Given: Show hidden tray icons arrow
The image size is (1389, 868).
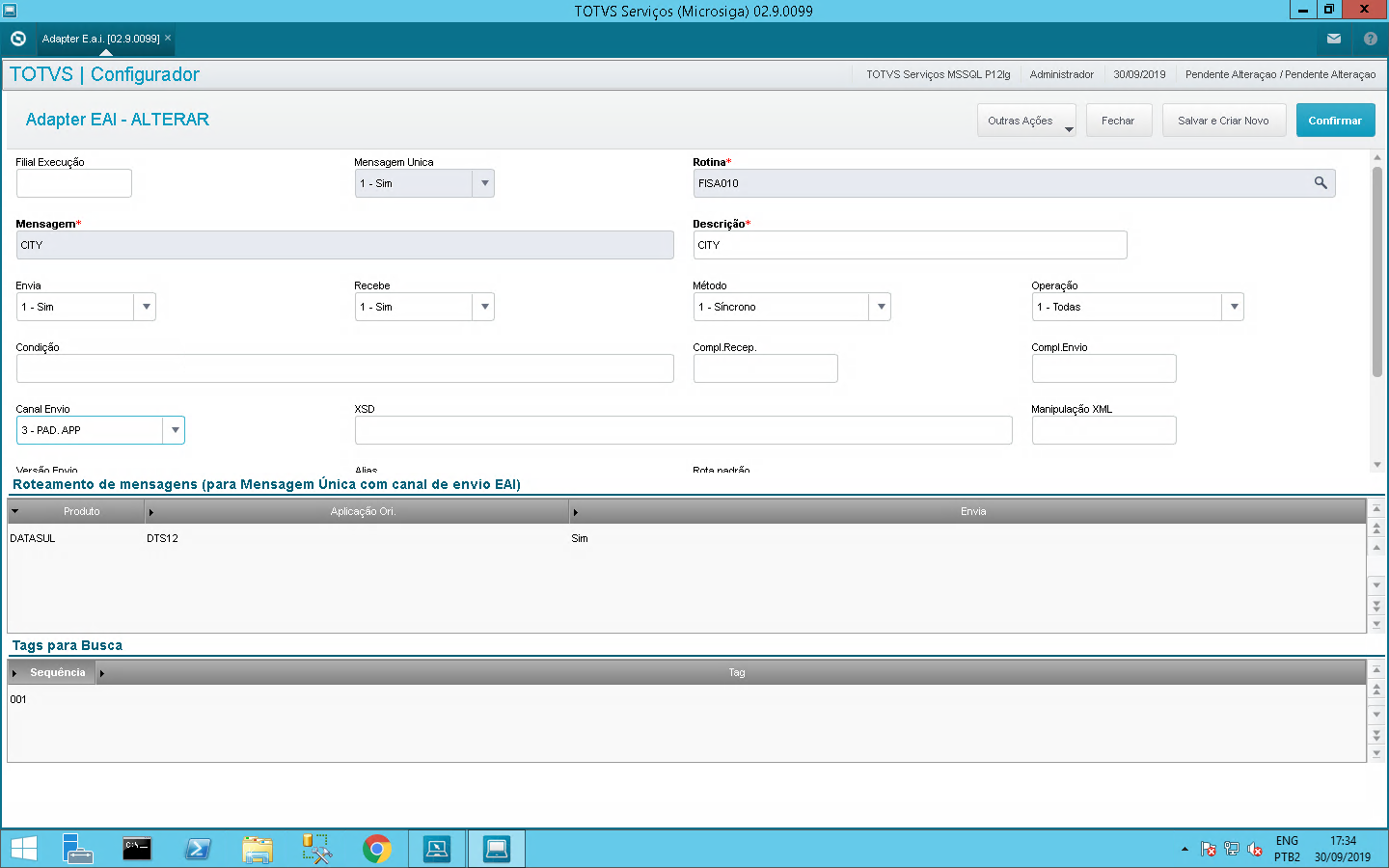Looking at the screenshot, I should click(x=1185, y=849).
